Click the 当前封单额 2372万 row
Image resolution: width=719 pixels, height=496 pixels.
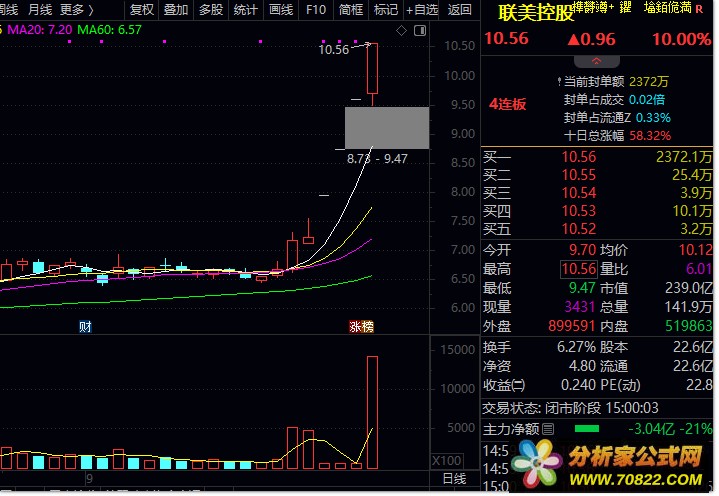[x=613, y=82]
